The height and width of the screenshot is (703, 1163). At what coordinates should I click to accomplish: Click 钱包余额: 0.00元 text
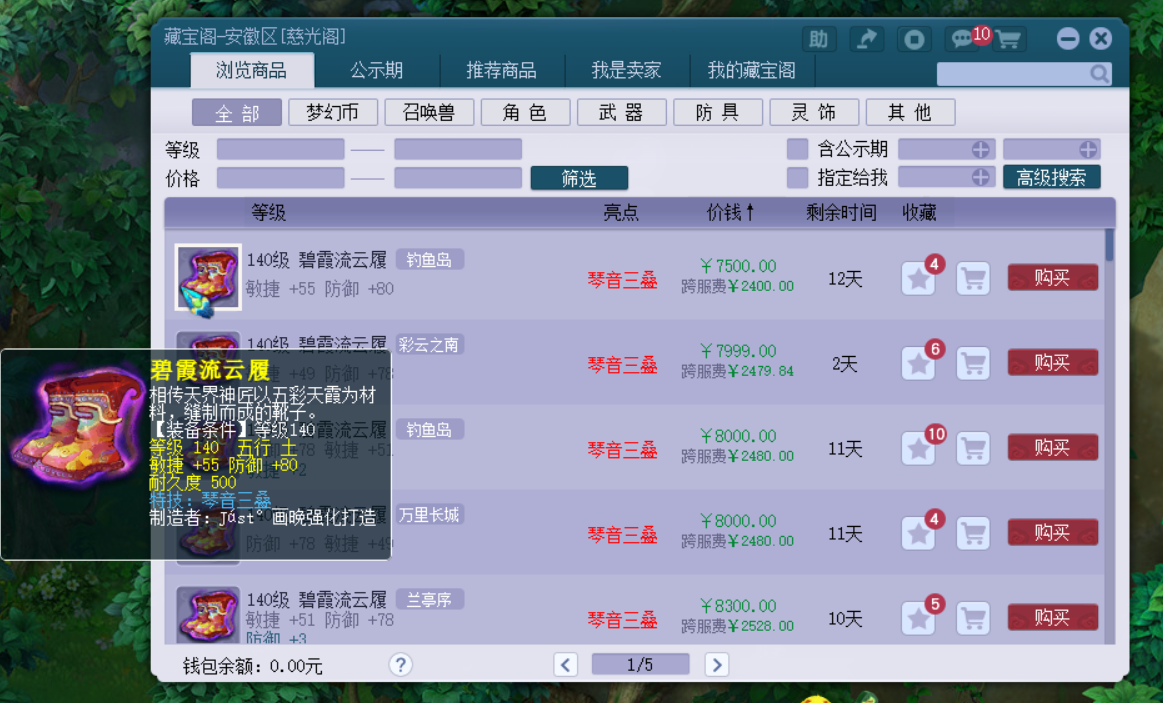(252, 666)
